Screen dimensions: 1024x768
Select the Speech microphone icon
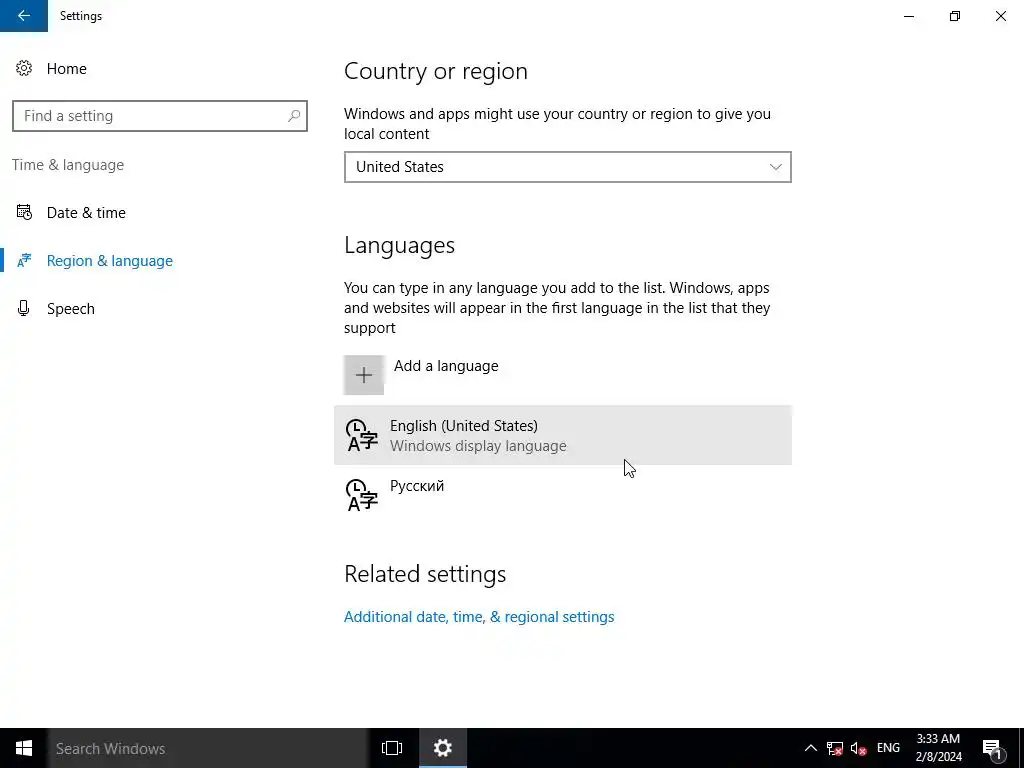click(x=24, y=308)
